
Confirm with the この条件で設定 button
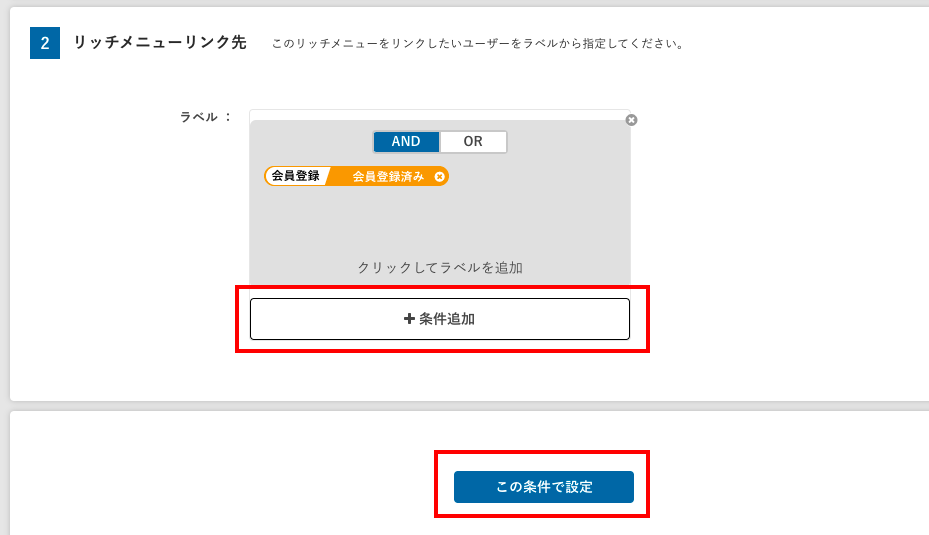coord(544,487)
